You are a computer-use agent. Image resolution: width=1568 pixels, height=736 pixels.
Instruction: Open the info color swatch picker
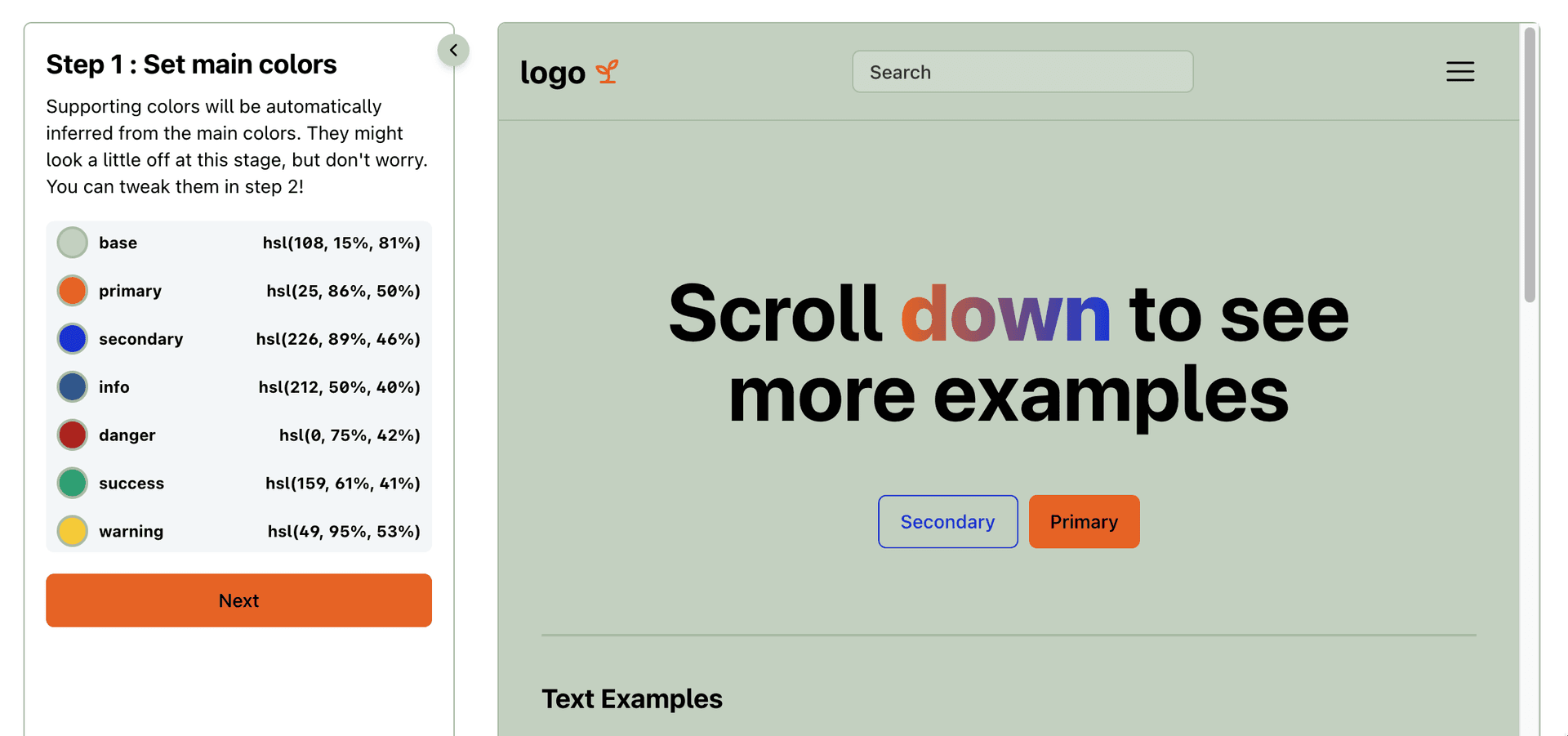72,386
